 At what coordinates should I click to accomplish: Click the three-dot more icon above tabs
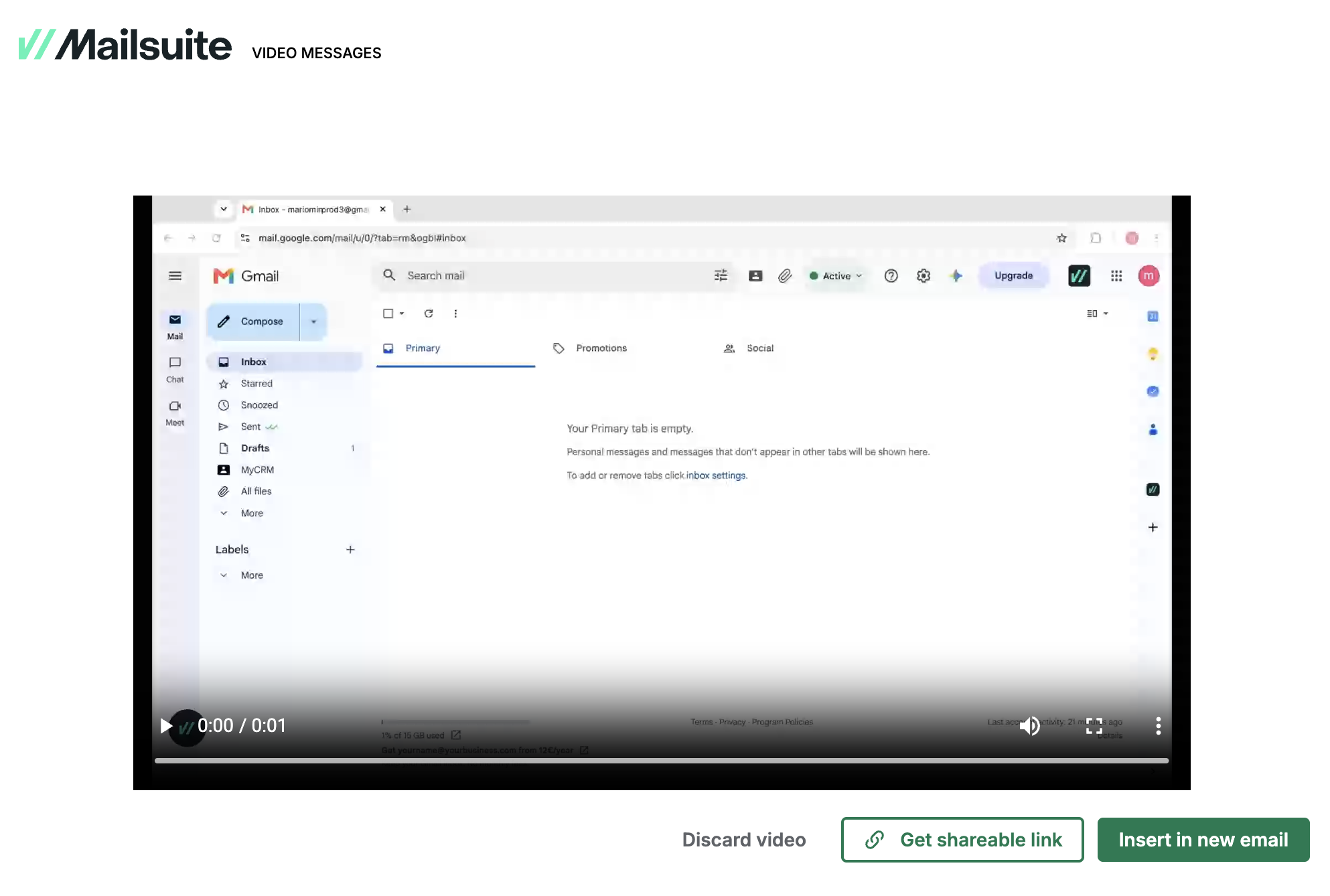click(x=455, y=313)
